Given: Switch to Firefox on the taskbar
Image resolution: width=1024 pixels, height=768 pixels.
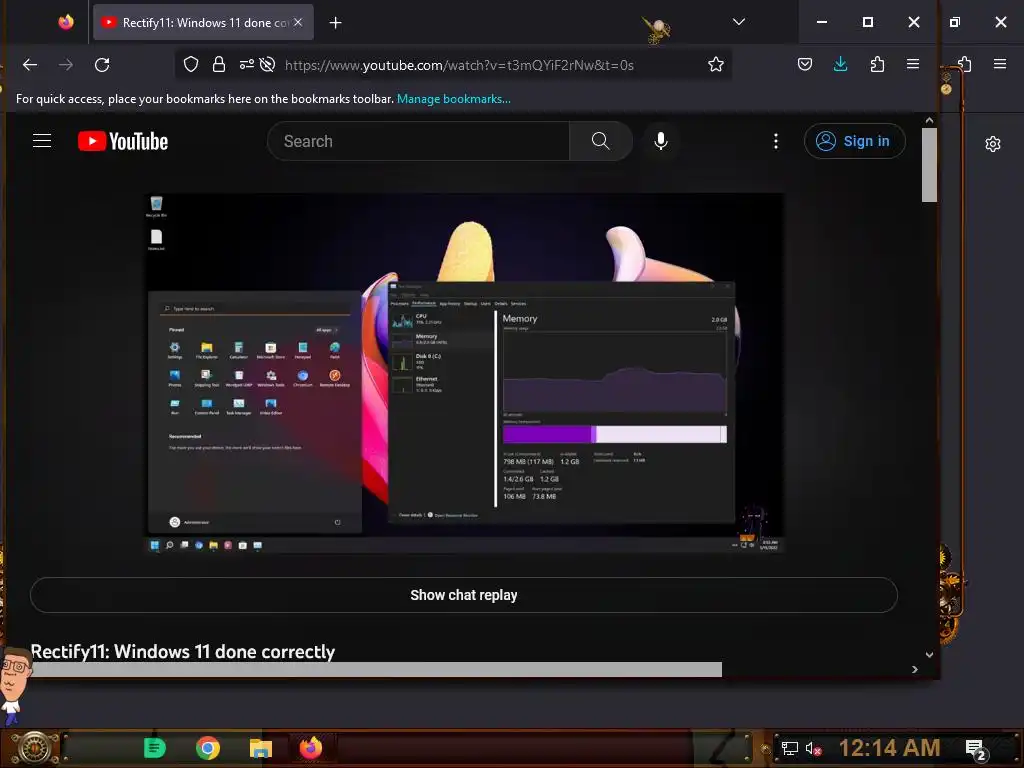Looking at the screenshot, I should (x=311, y=748).
